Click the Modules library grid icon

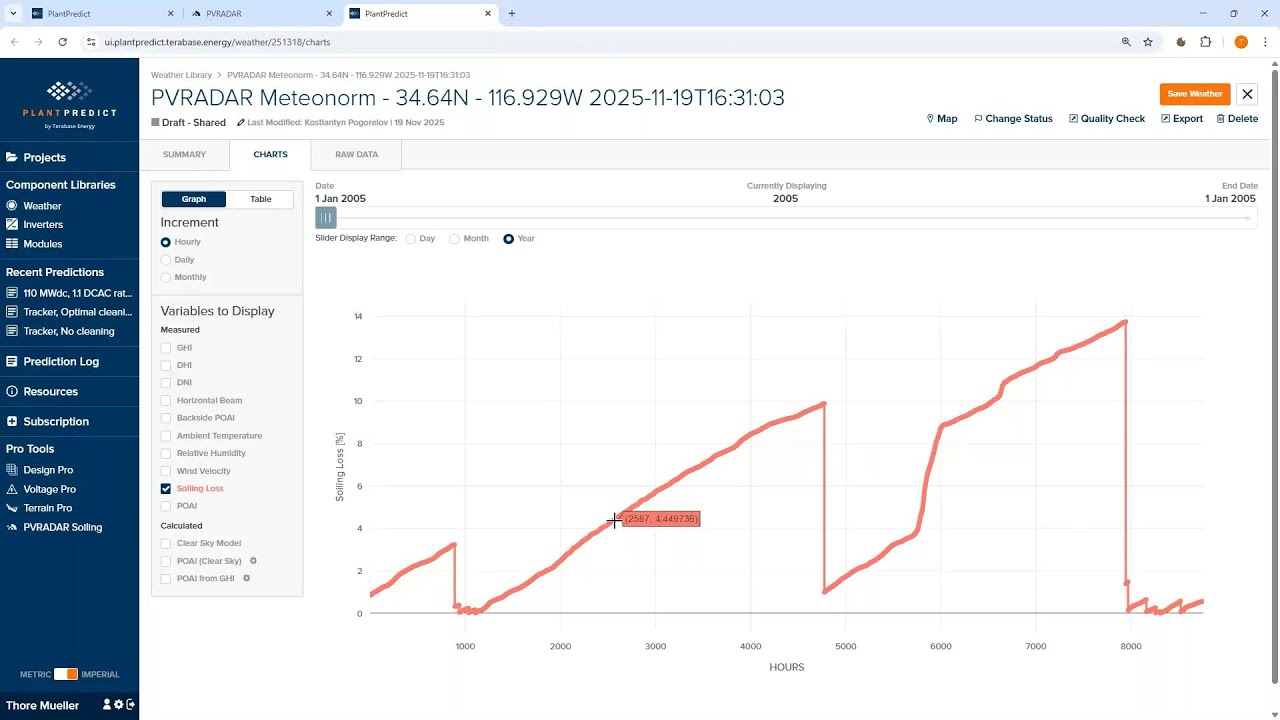12,243
